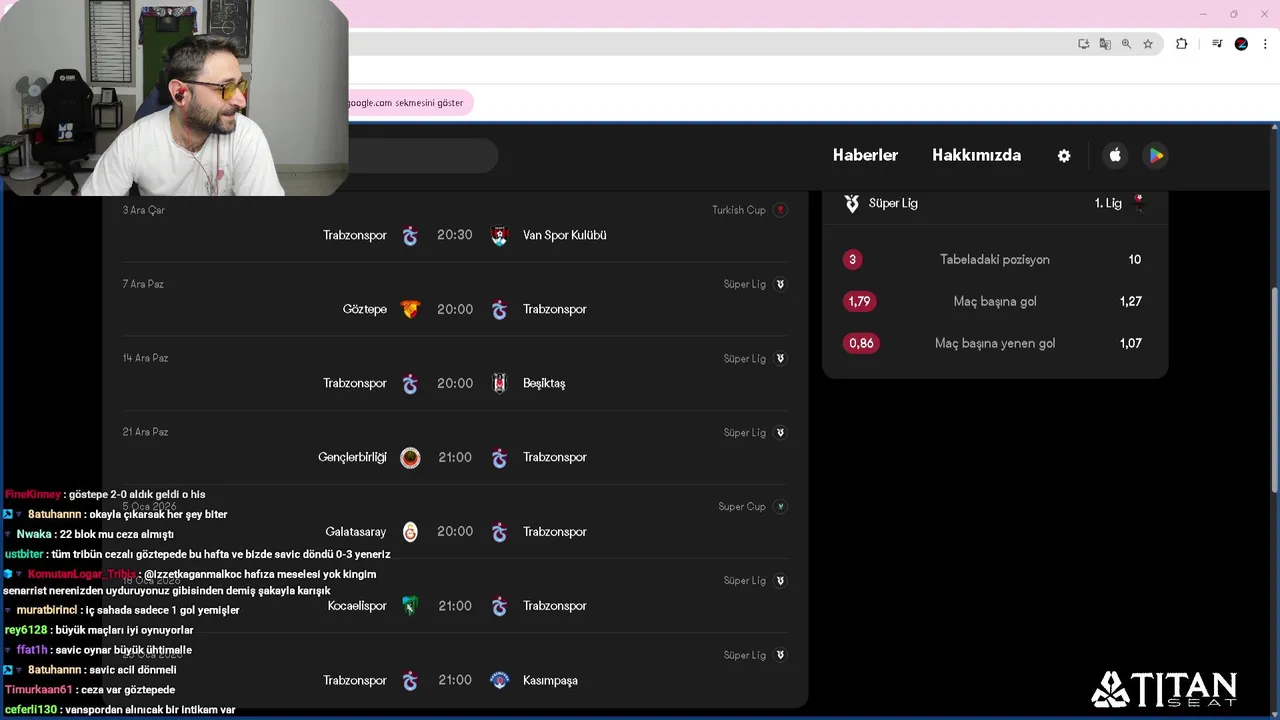The width and height of the screenshot is (1280, 720).
Task: Click the Google Play store icon
Action: tap(1156, 155)
